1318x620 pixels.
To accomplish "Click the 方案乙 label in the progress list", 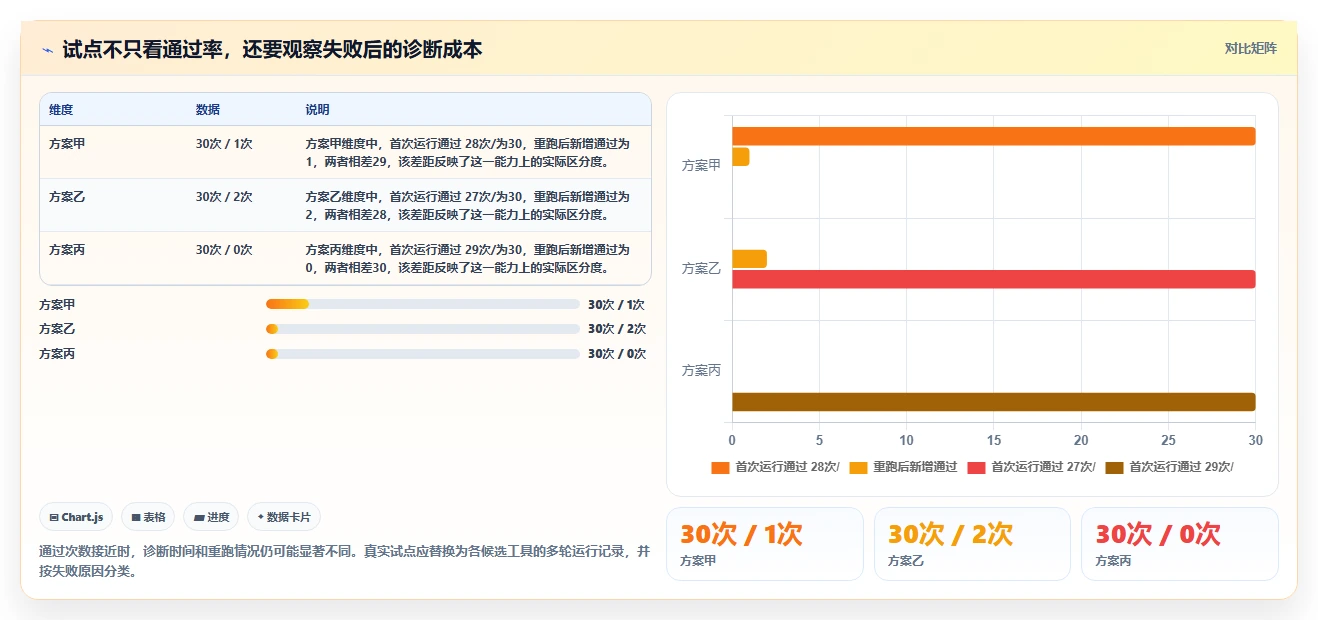I will pyautogui.click(x=57, y=329).
